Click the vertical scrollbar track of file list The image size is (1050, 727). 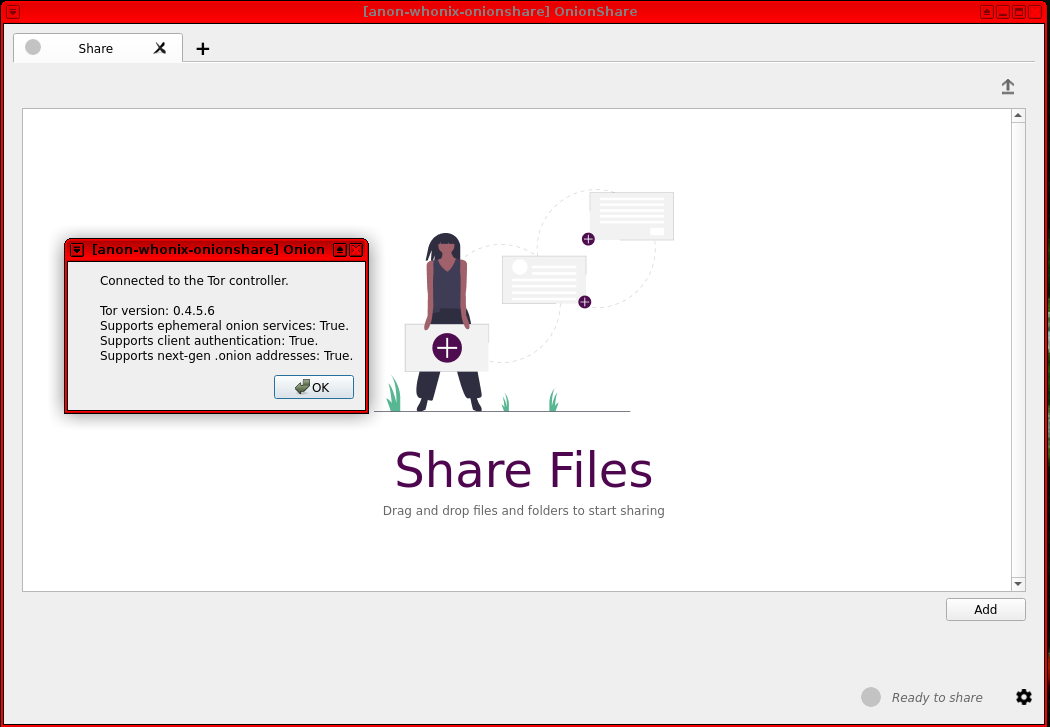pos(1018,350)
